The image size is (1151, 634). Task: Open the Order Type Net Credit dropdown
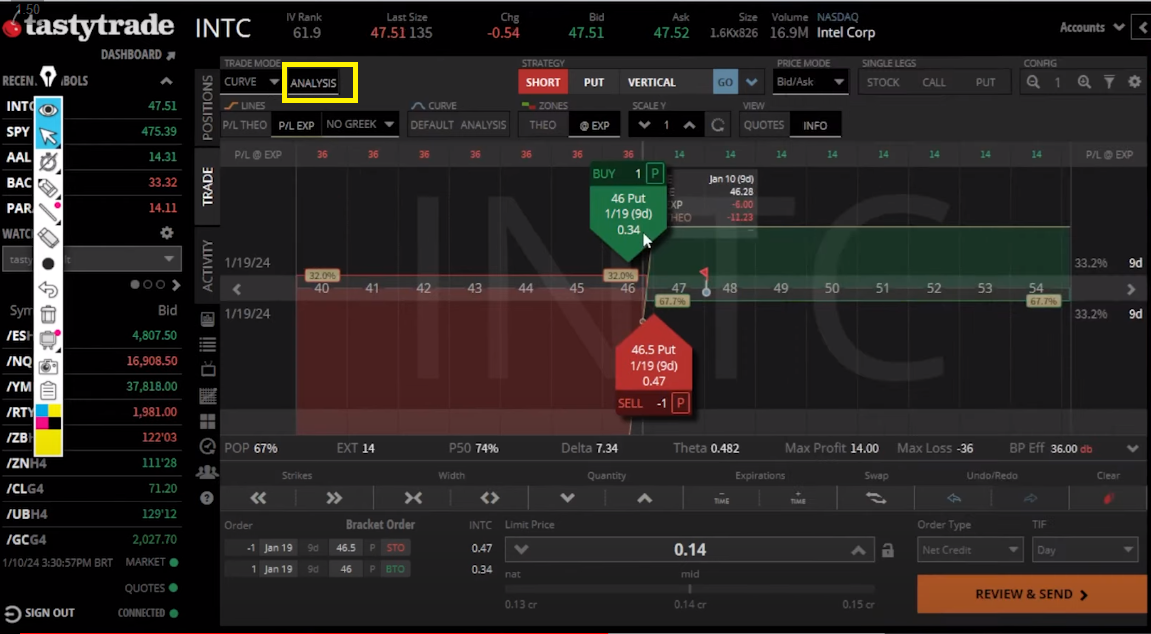969,550
